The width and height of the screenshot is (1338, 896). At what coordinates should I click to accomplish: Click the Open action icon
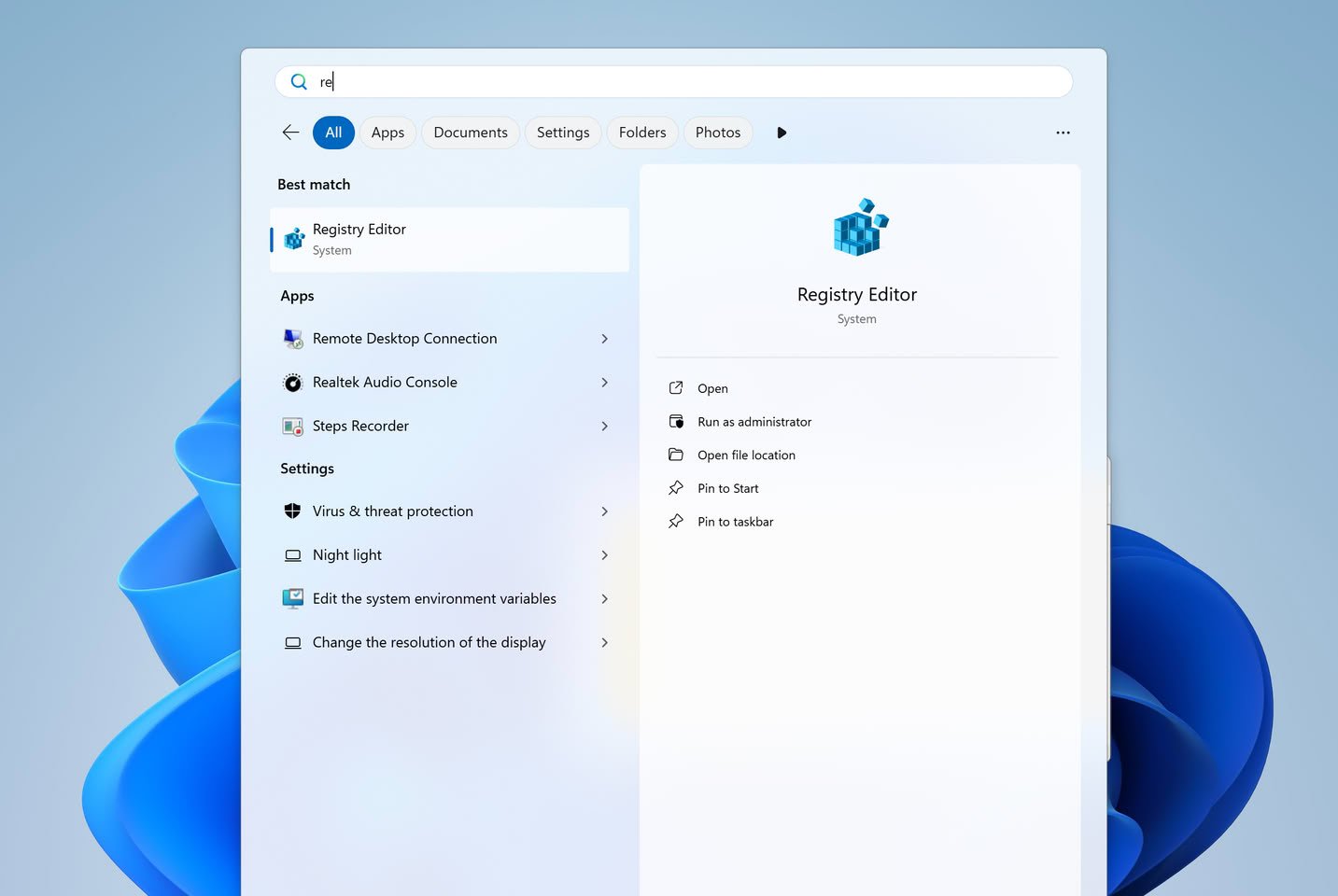676,388
